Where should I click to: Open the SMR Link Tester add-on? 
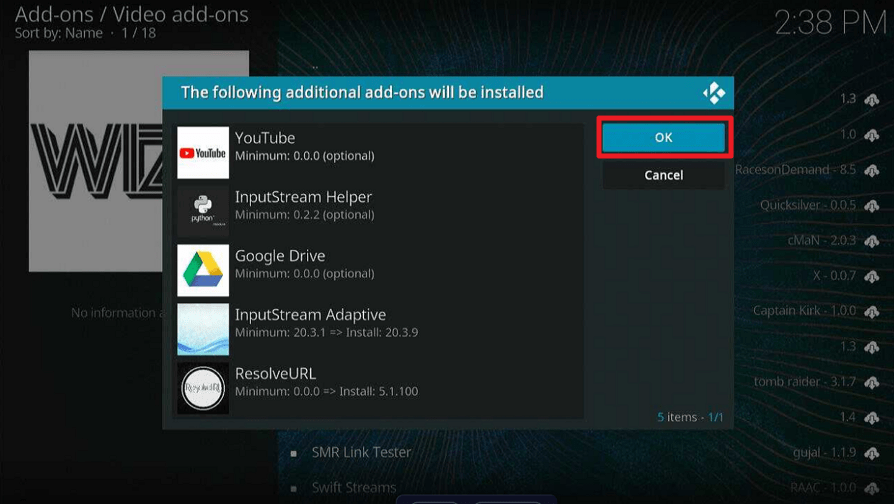point(361,453)
